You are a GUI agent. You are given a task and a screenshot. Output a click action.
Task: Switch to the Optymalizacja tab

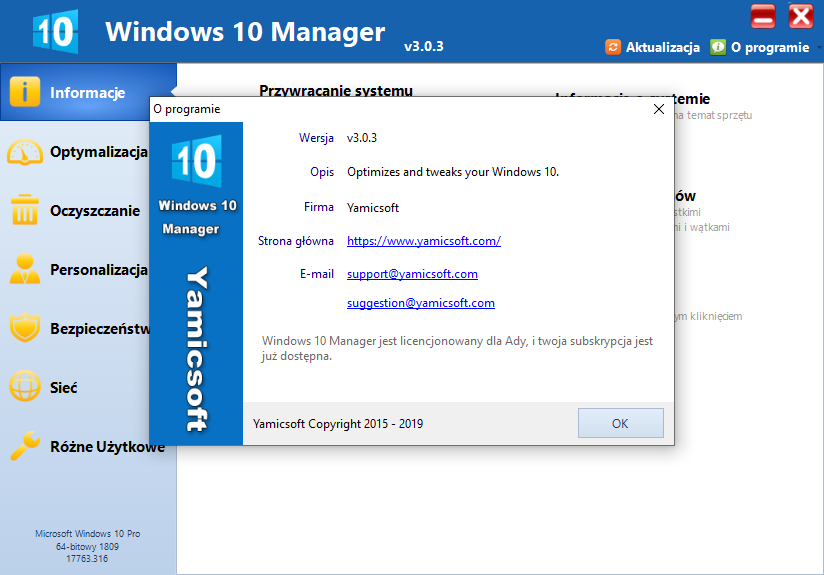coord(98,152)
